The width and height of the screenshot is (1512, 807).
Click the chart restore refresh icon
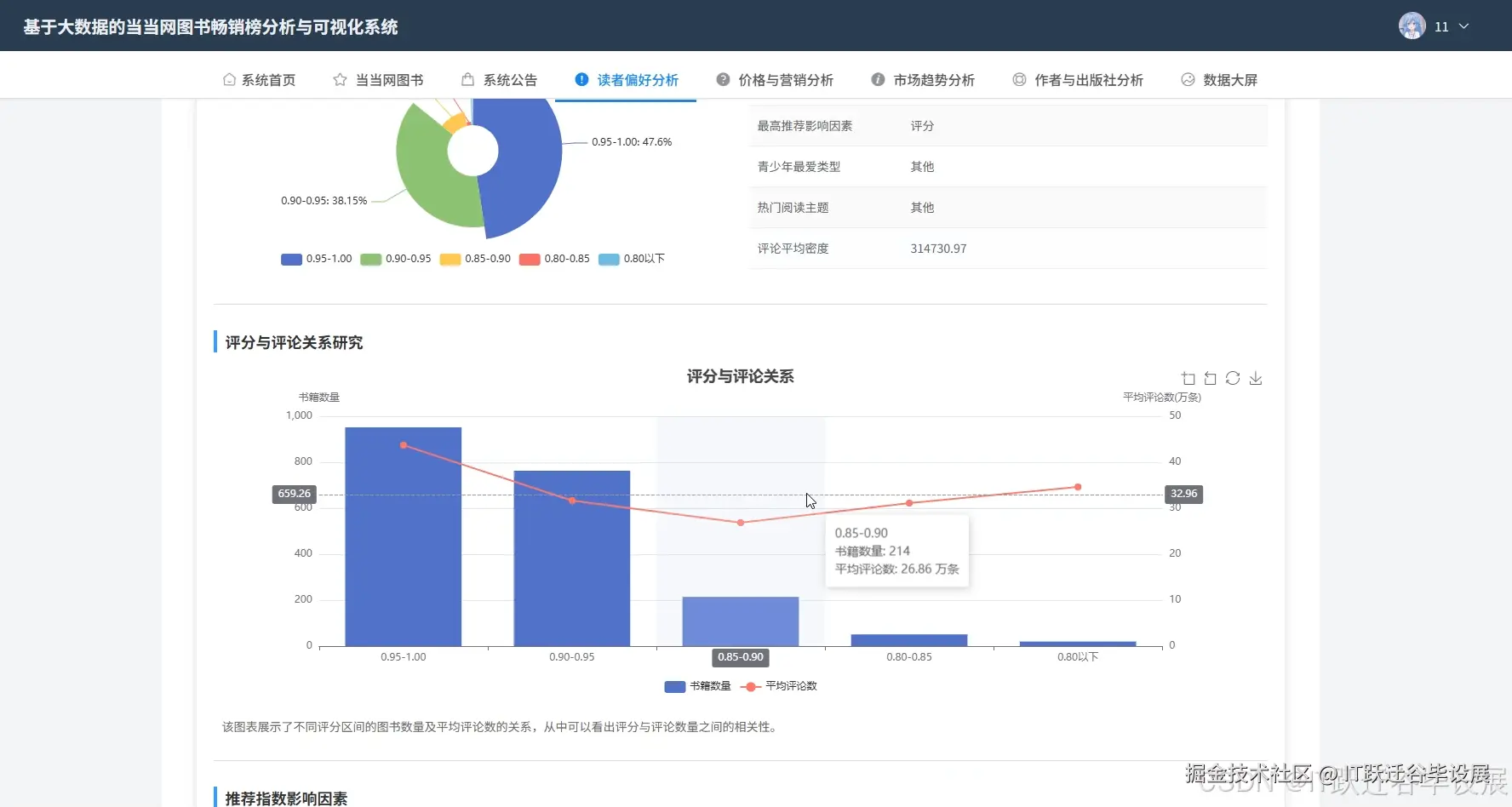pyautogui.click(x=1233, y=378)
